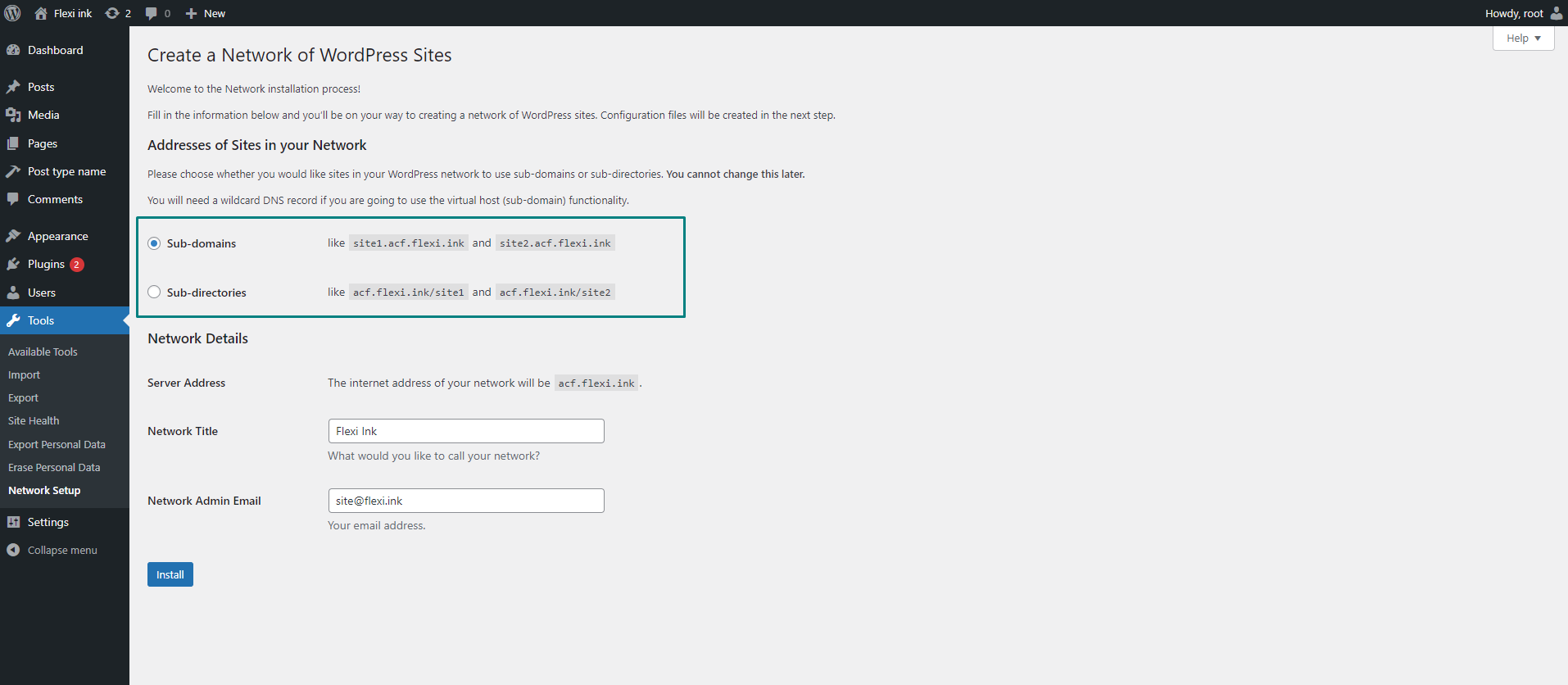Click the site2.acf.flexi.ink example code
Screen dimensions: 1568x685
point(555,243)
